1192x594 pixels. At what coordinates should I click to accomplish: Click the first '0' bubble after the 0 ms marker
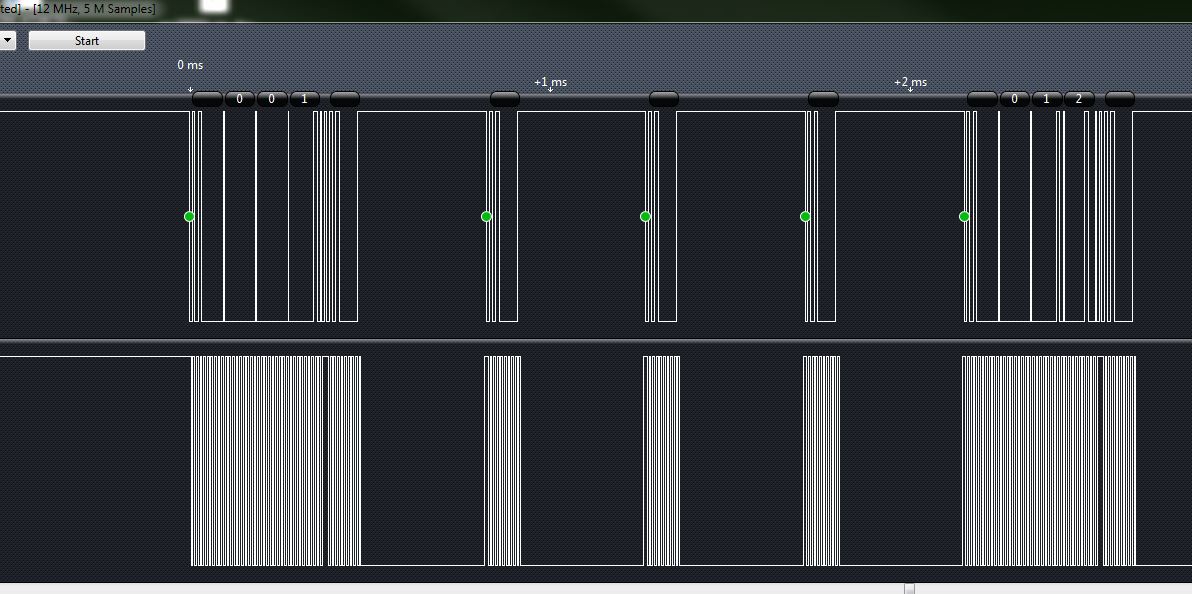coord(239,99)
